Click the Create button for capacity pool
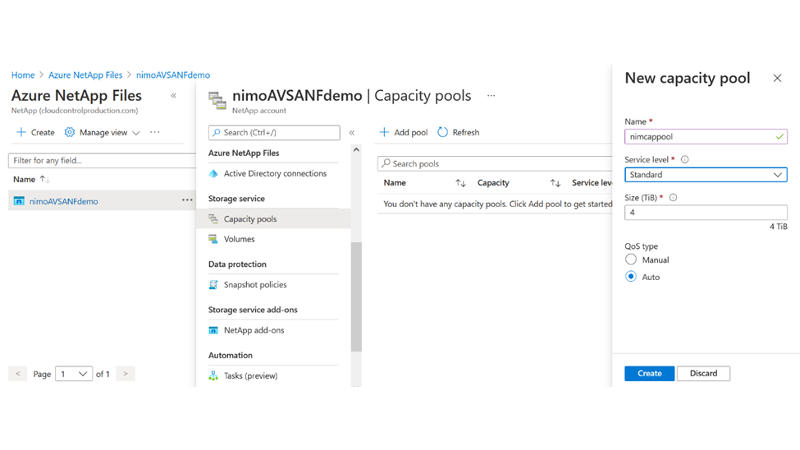The width and height of the screenshot is (800, 450). click(x=649, y=373)
